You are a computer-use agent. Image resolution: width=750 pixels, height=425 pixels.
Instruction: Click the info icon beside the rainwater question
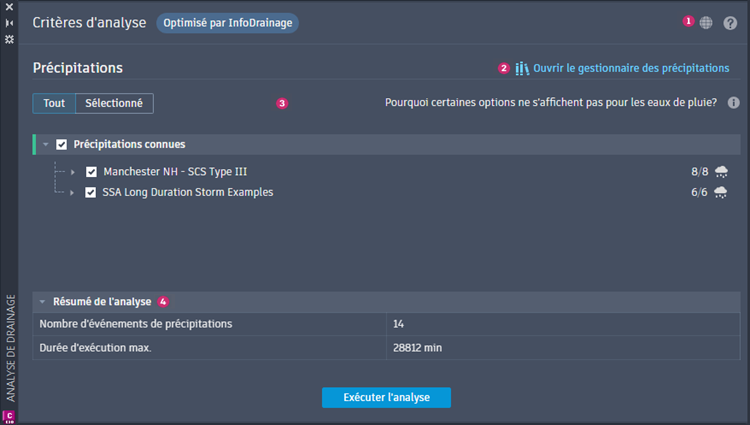coord(733,102)
